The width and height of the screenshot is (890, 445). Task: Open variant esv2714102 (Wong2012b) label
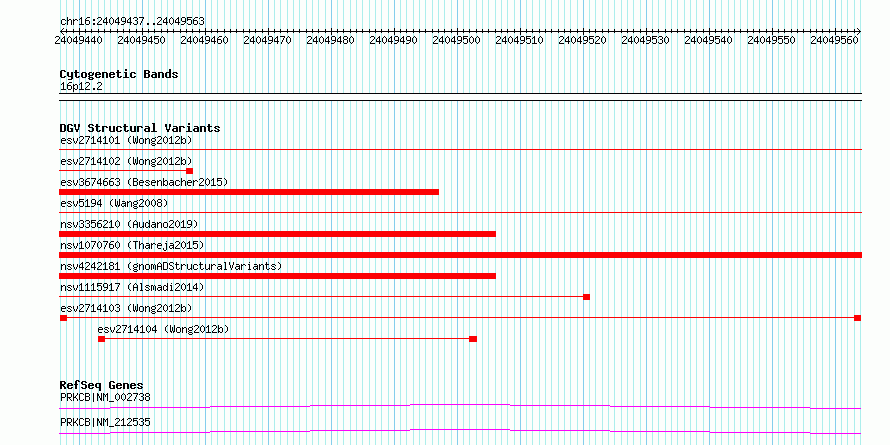126,161
